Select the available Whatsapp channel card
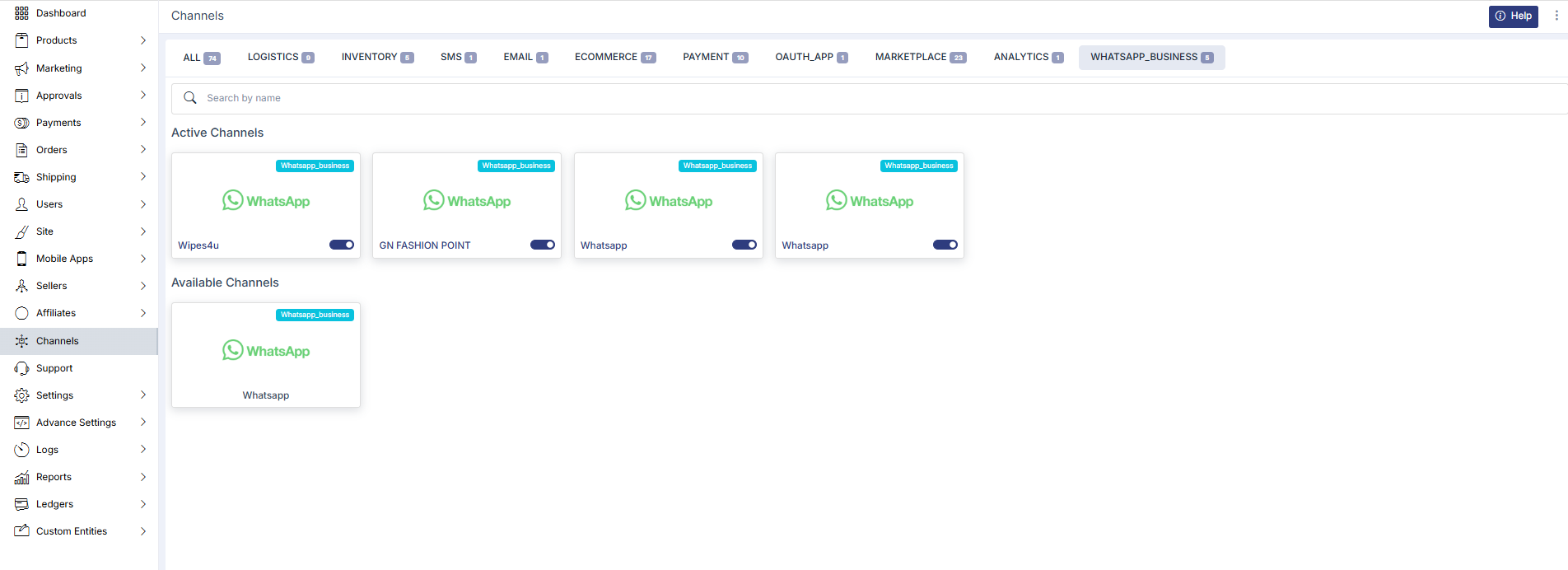 [x=266, y=355]
